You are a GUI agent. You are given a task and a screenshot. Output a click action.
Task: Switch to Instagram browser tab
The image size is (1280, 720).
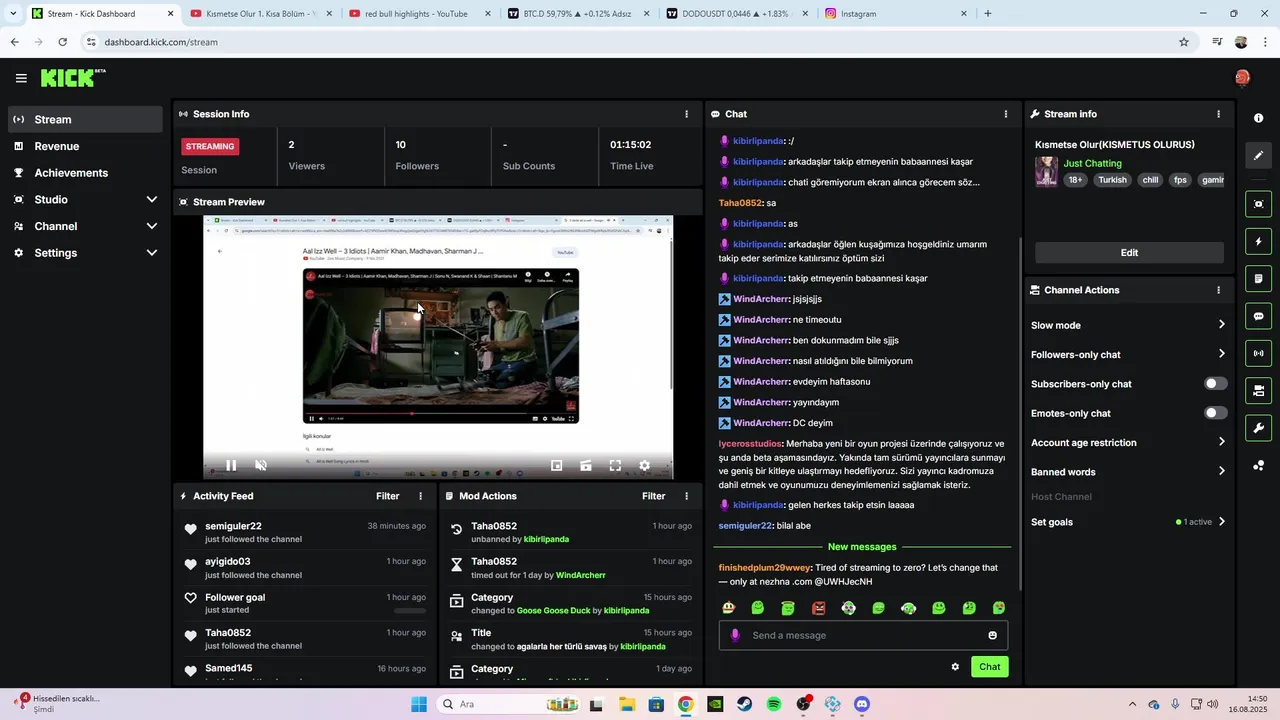896,14
